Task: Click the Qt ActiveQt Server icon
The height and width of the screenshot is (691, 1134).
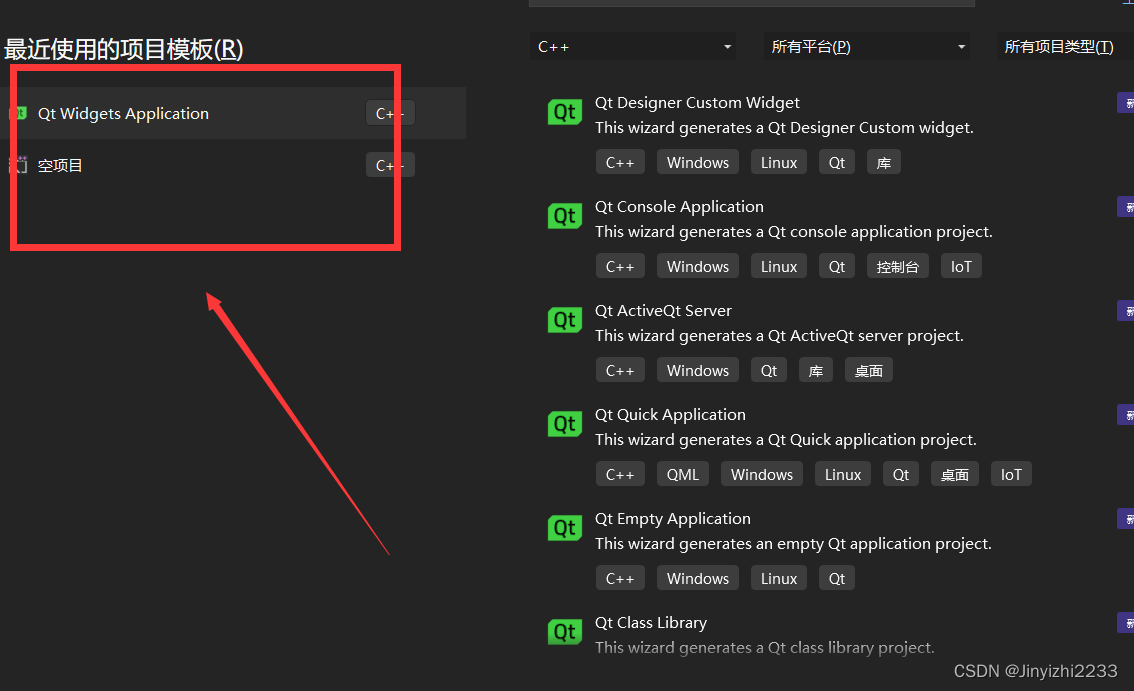Action: click(x=565, y=320)
